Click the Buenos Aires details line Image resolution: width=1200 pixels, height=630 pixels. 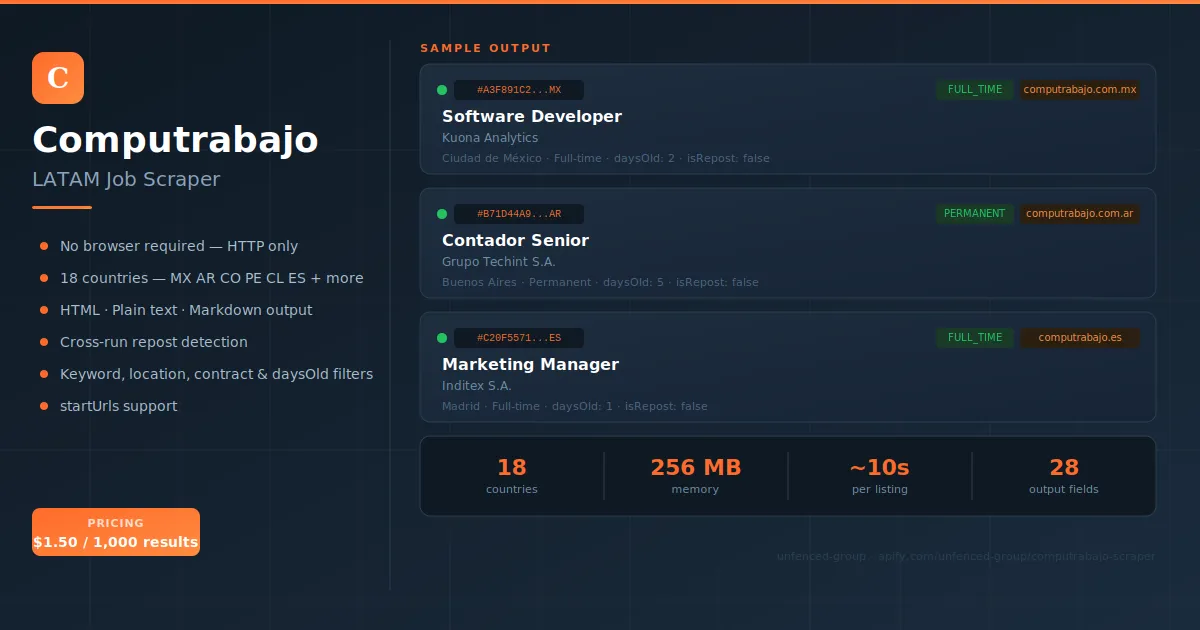pos(600,283)
